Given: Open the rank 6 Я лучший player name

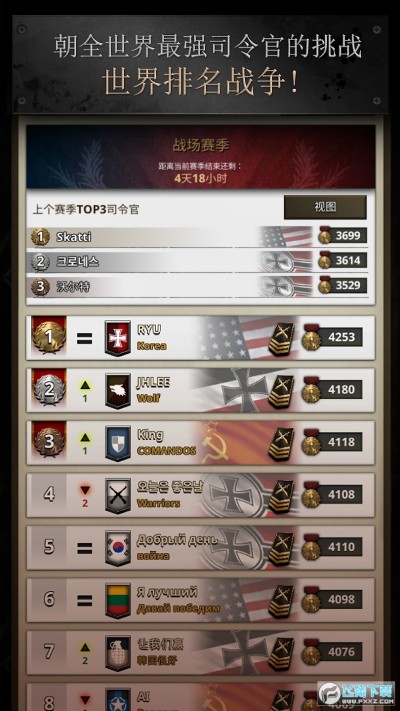Looking at the screenshot, I should click(167, 592).
